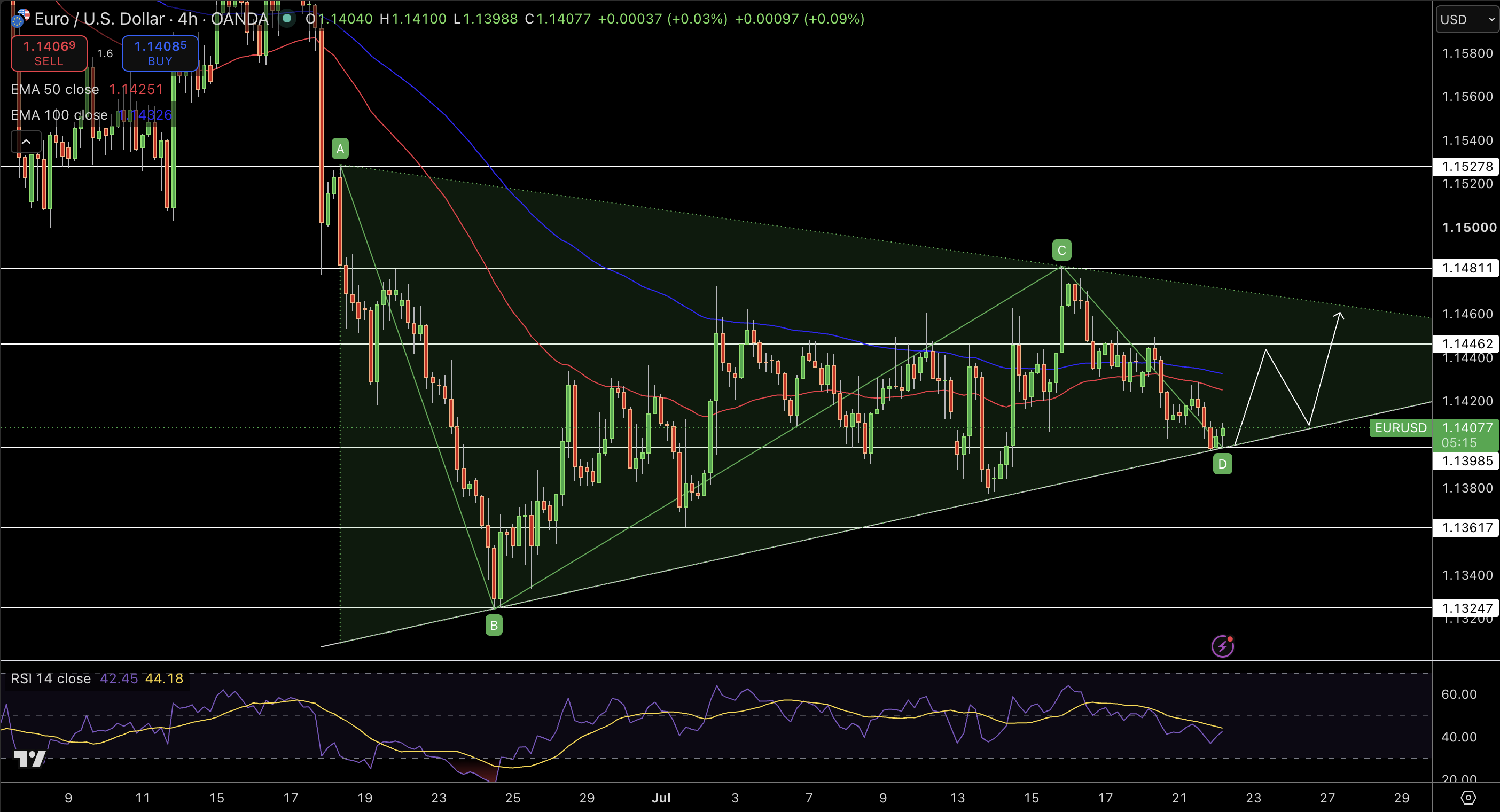Click the pattern point C label
Screen dimensions: 1500x812
click(1061, 251)
